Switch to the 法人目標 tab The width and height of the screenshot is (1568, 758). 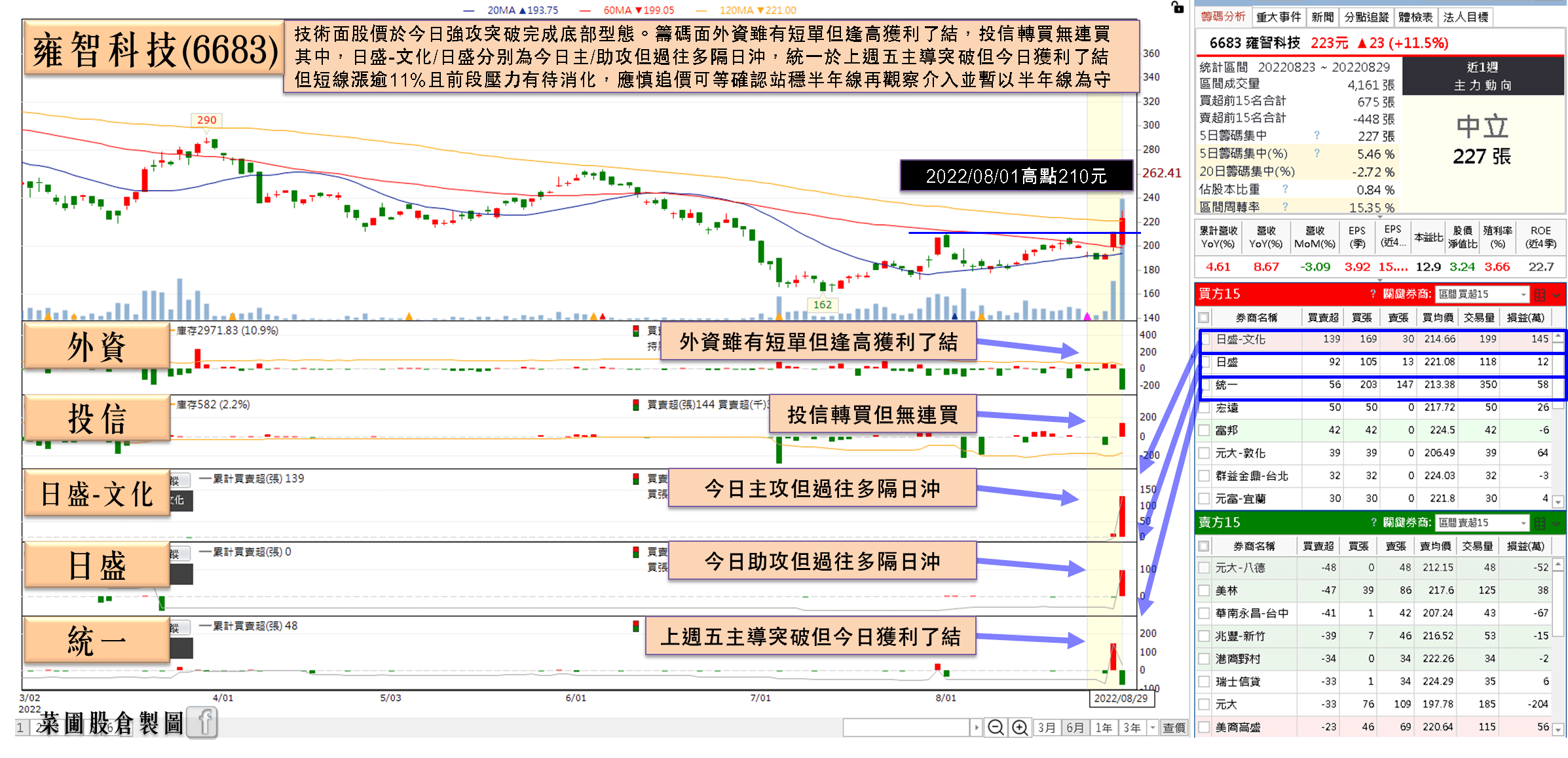[1466, 18]
